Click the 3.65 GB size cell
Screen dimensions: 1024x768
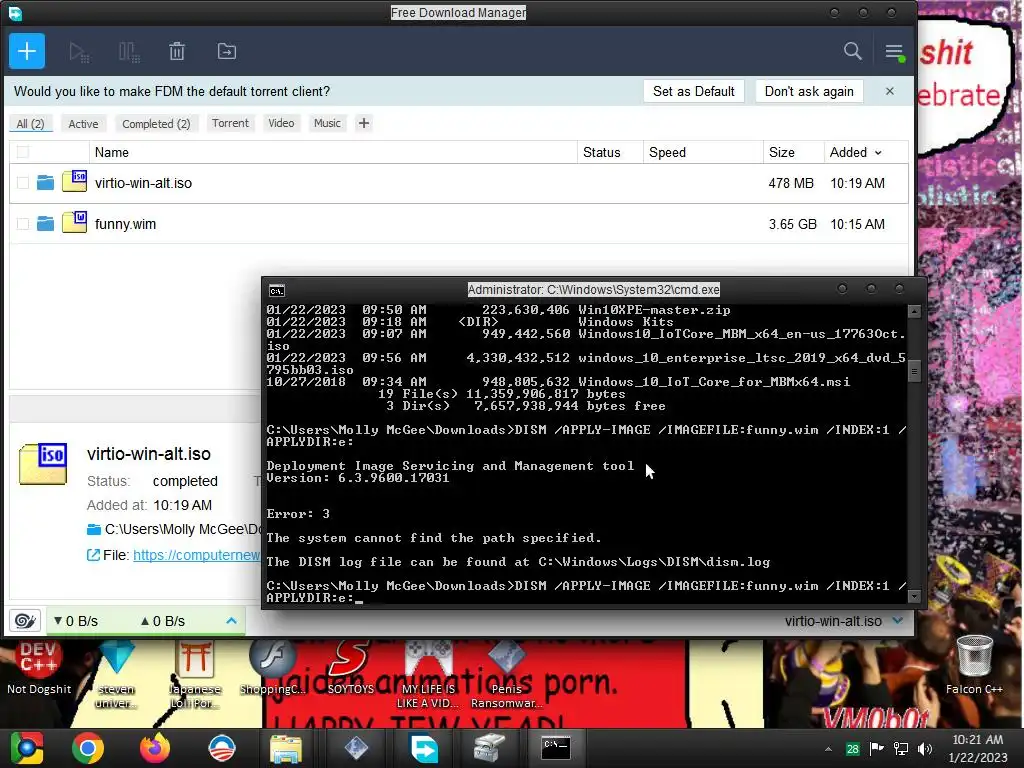[792, 225]
